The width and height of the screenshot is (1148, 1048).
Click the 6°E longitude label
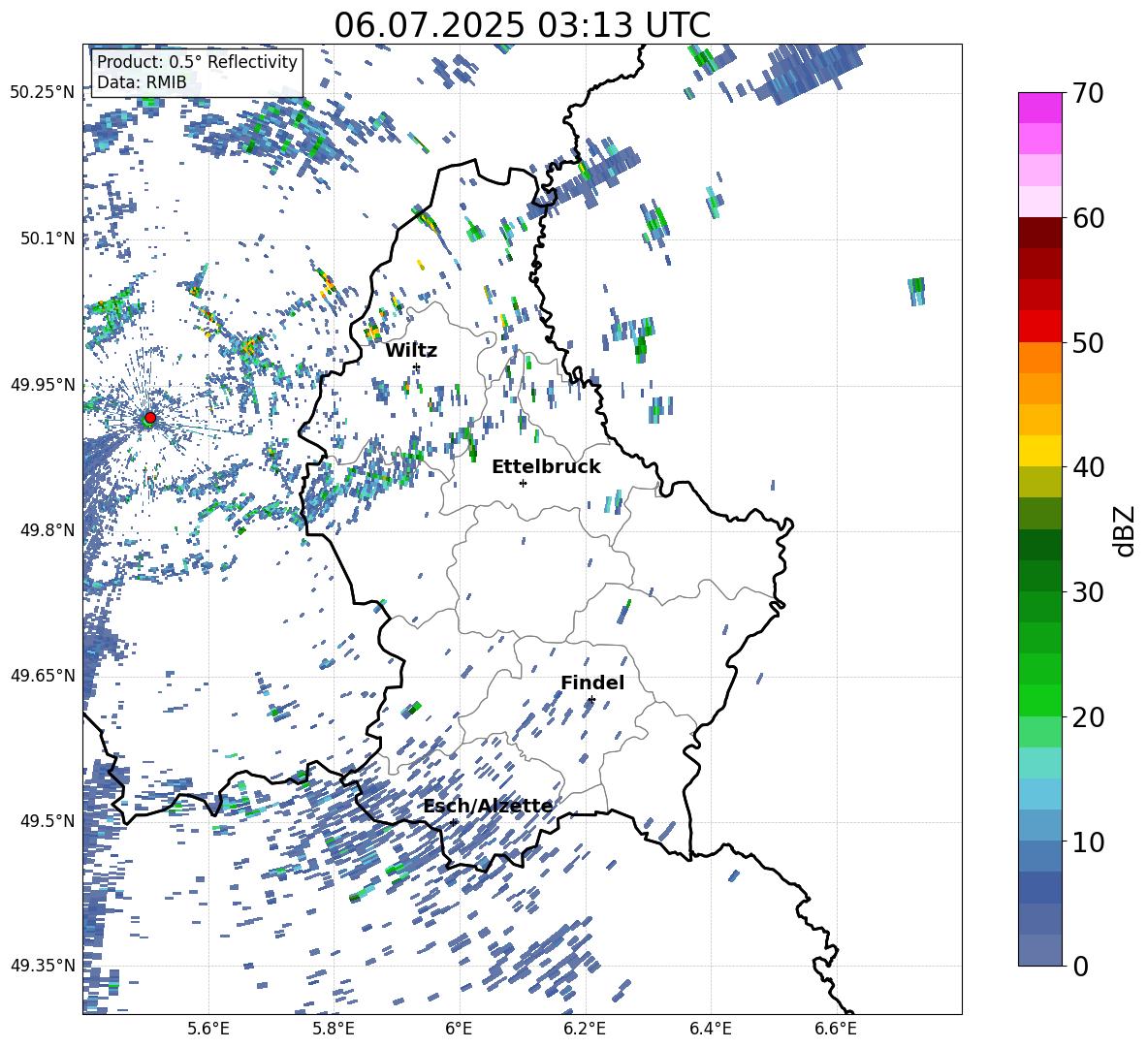459,1029
